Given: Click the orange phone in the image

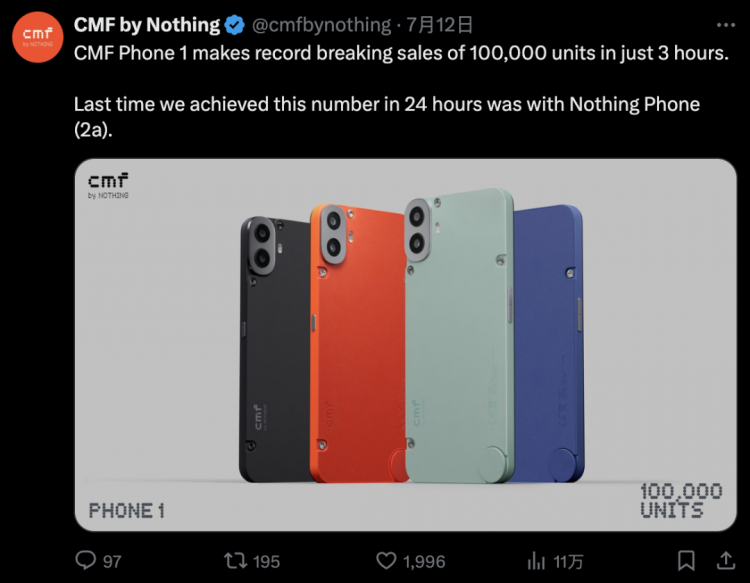Looking at the screenshot, I should pyautogui.click(x=359, y=342).
